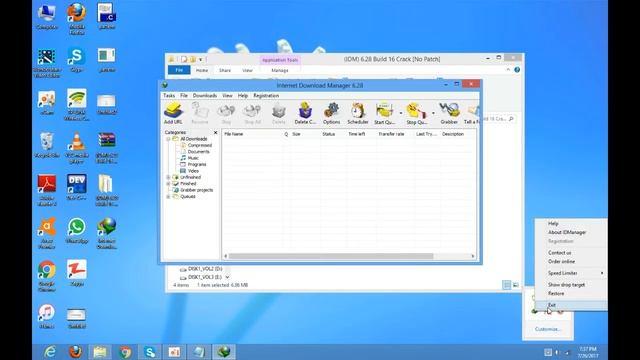640x360 pixels.
Task: Open the Downloads menu
Action: [205, 96]
